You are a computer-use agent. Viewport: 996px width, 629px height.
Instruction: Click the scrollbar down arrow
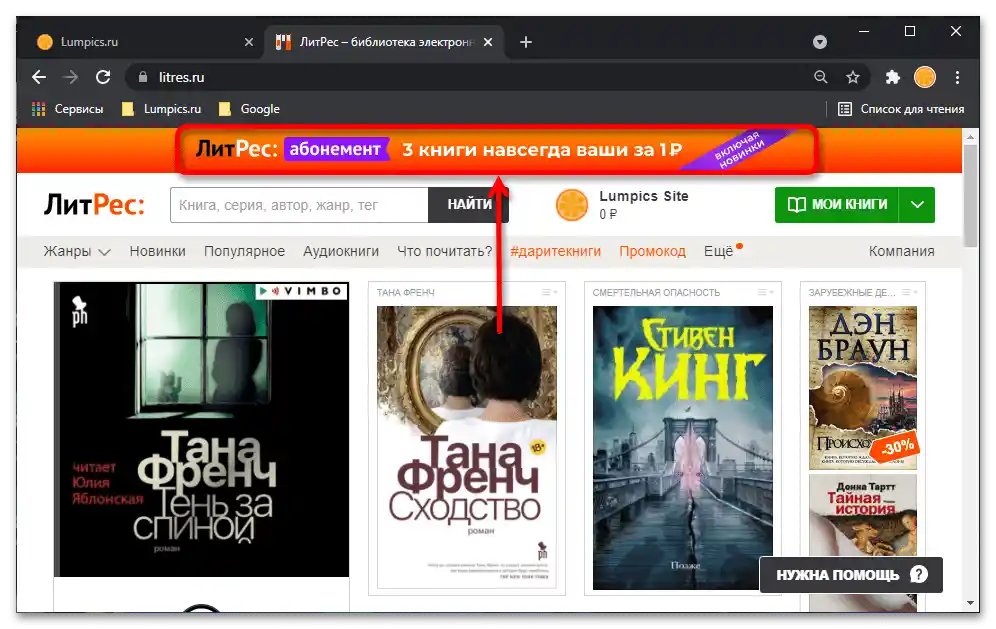tap(970, 603)
